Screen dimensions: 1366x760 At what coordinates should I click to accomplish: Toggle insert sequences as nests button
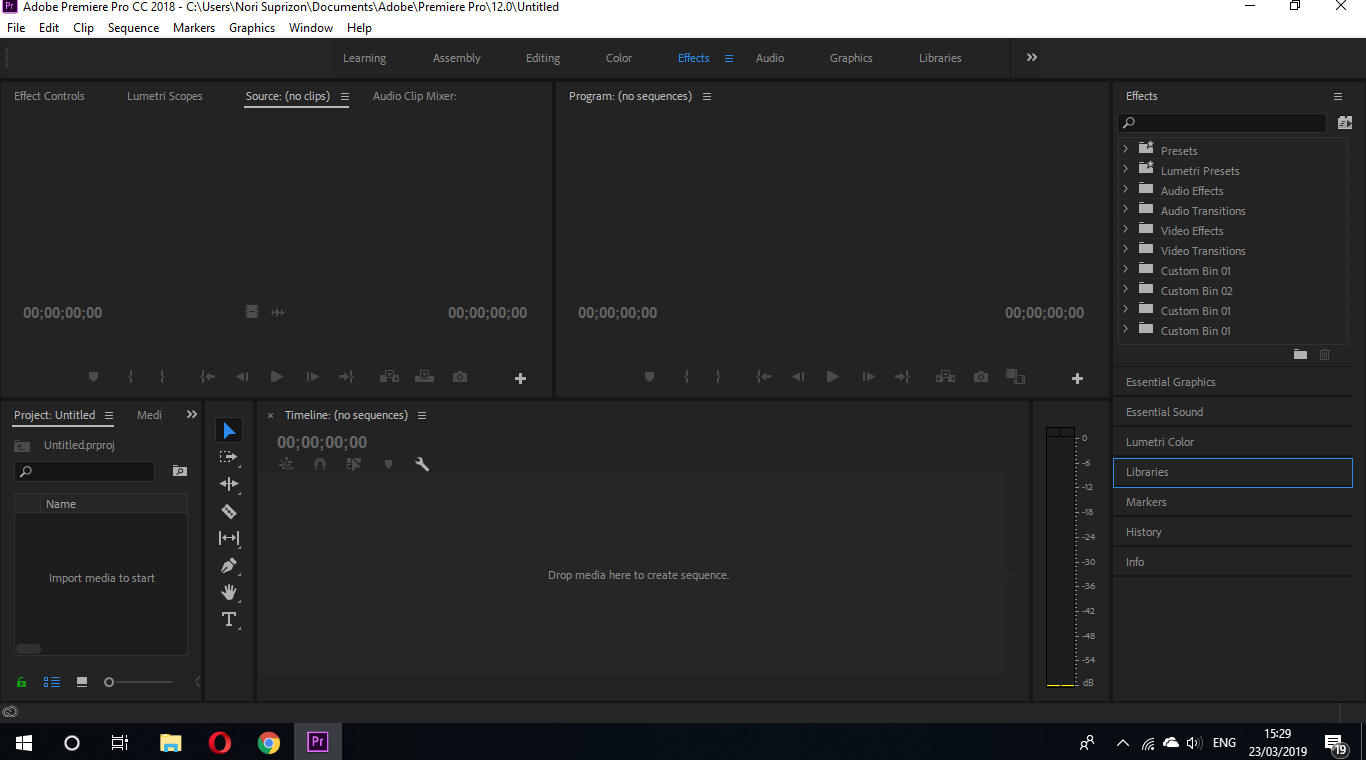click(286, 464)
